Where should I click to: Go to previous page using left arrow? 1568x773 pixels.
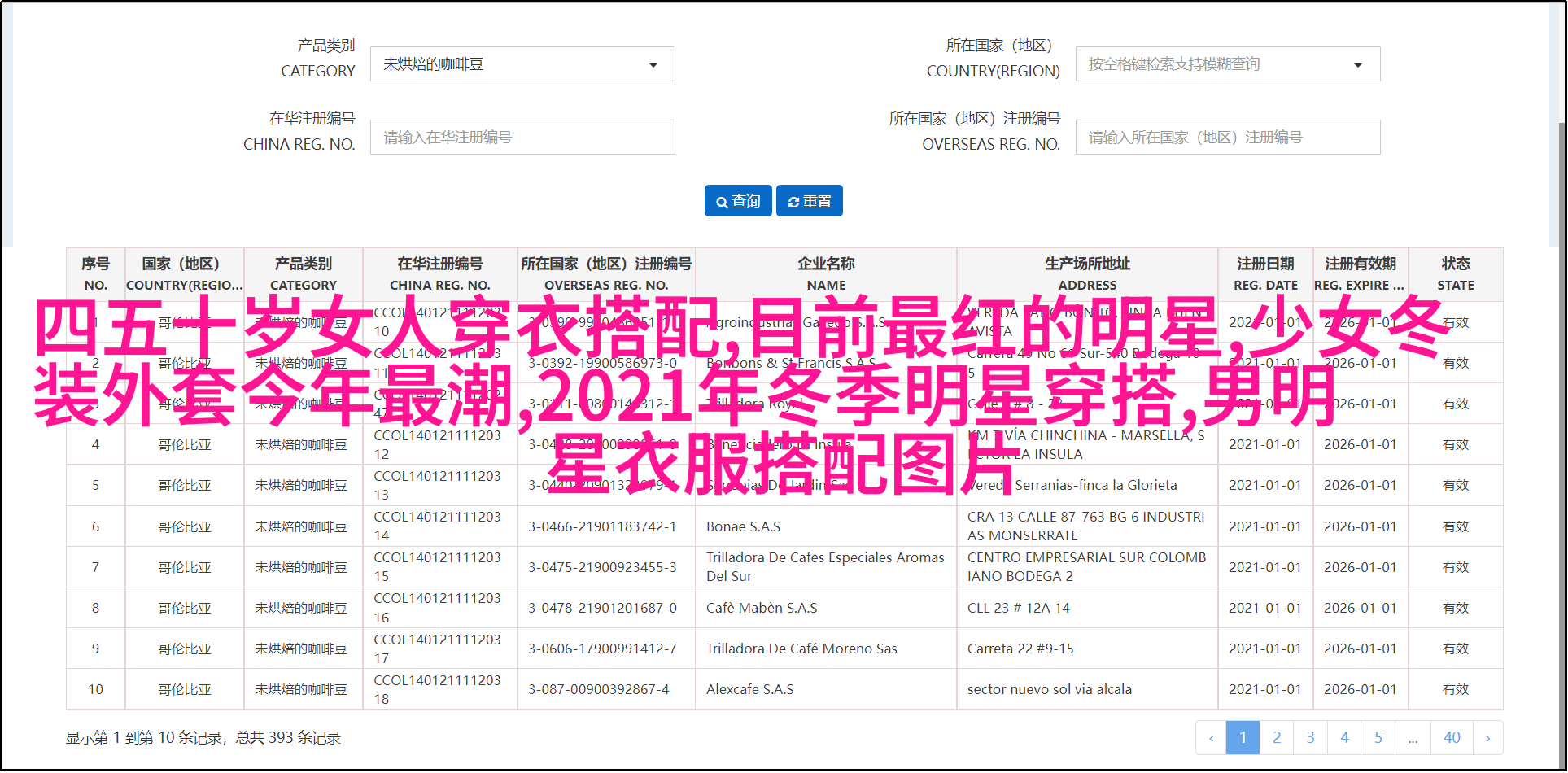tap(1211, 738)
